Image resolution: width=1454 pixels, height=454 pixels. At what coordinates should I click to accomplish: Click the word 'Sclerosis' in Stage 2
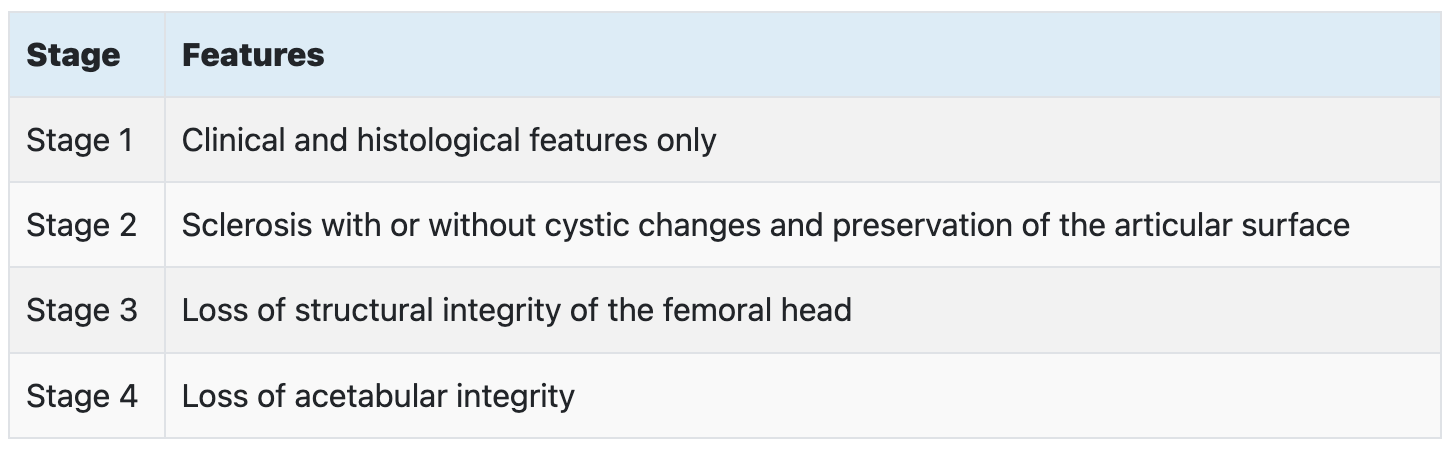coord(246,225)
